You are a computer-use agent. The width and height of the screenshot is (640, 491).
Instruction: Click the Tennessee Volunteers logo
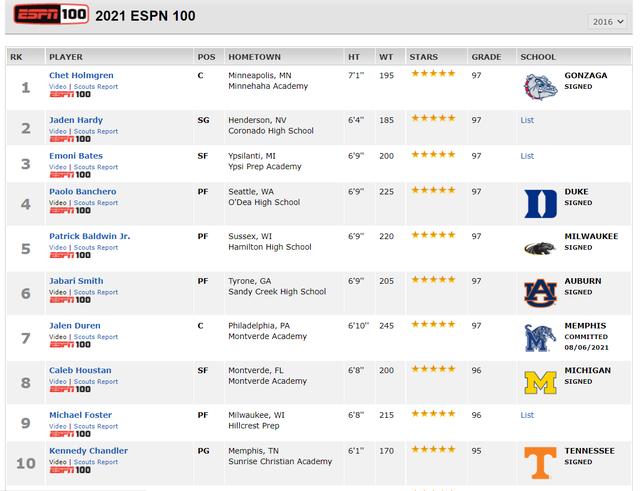540,462
